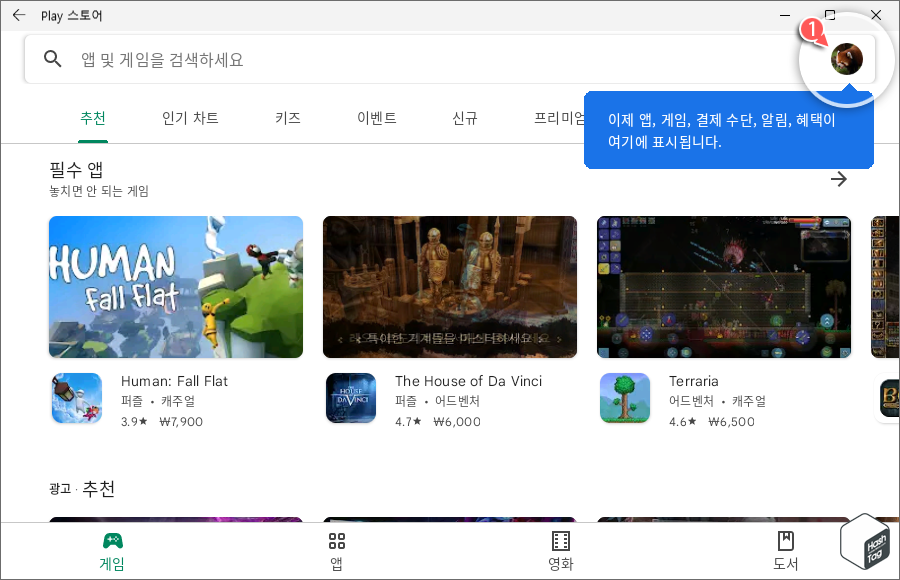This screenshot has width=900, height=580.
Task: Go back using the title bar arrow
Action: (19, 15)
